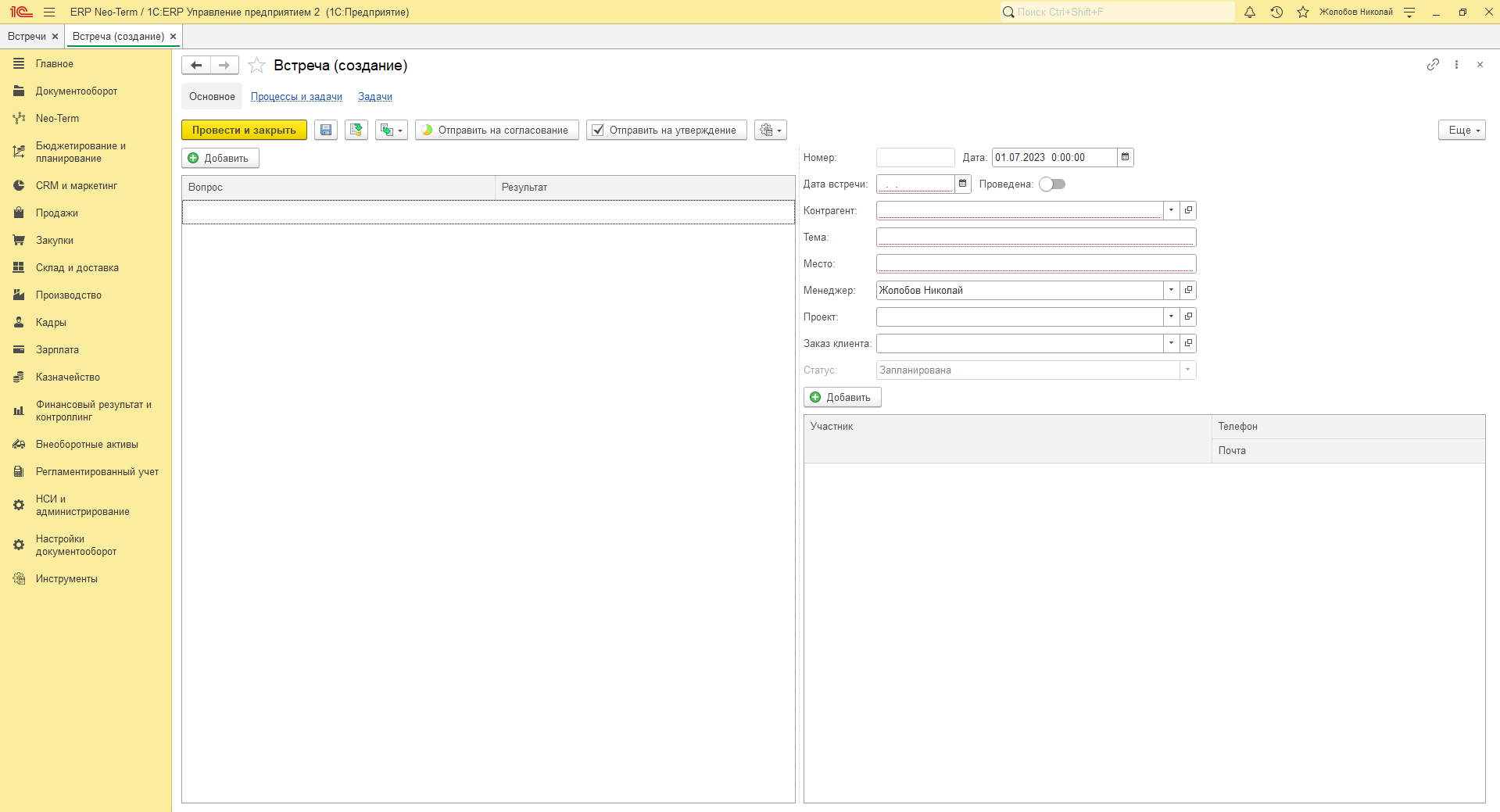Focus the Место input field

click(x=1036, y=263)
